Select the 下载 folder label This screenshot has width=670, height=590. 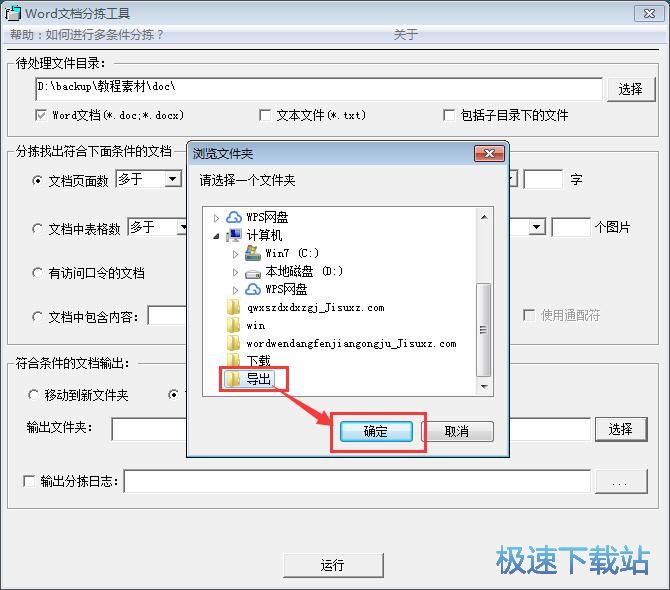[x=259, y=361]
